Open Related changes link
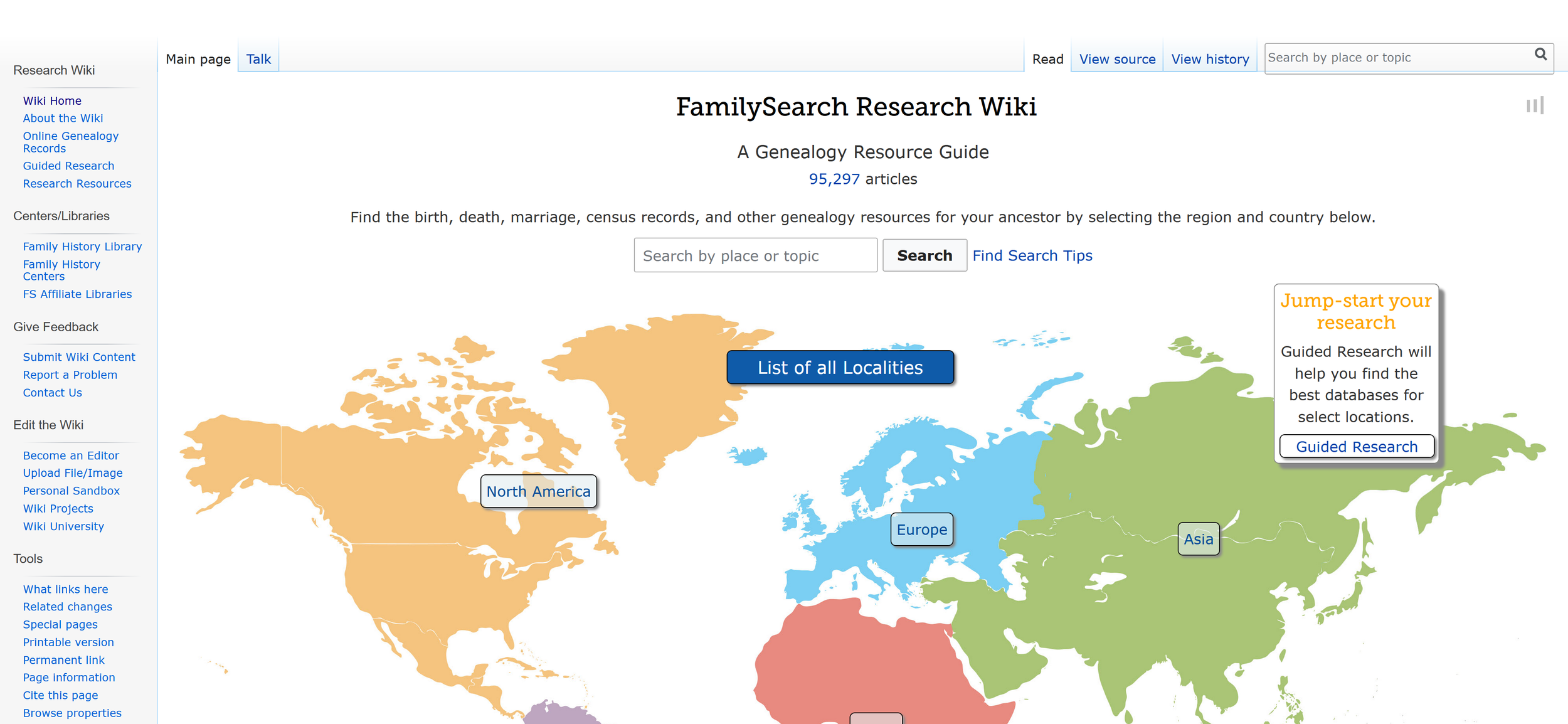 pos(67,607)
